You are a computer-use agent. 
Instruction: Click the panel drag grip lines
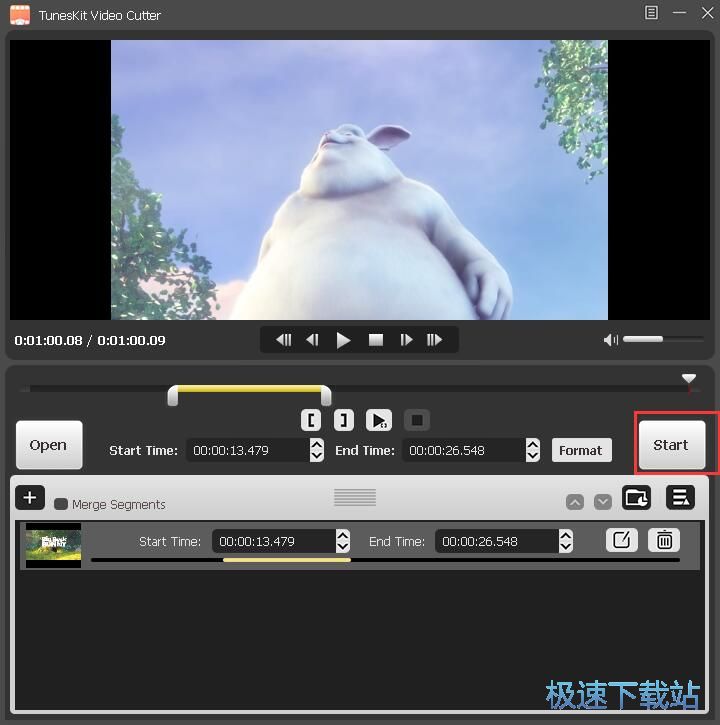point(355,497)
